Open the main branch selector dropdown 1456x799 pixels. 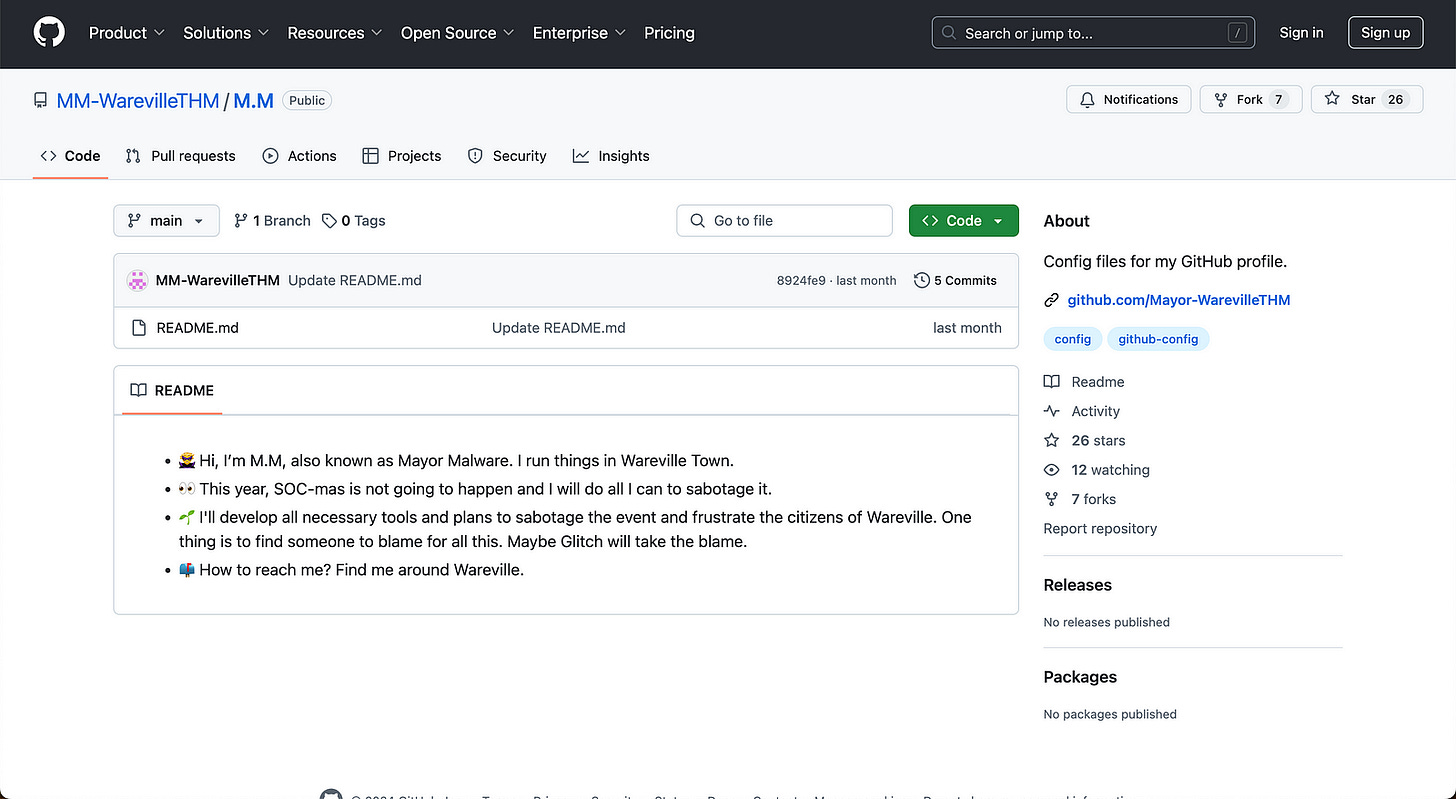pyautogui.click(x=166, y=221)
